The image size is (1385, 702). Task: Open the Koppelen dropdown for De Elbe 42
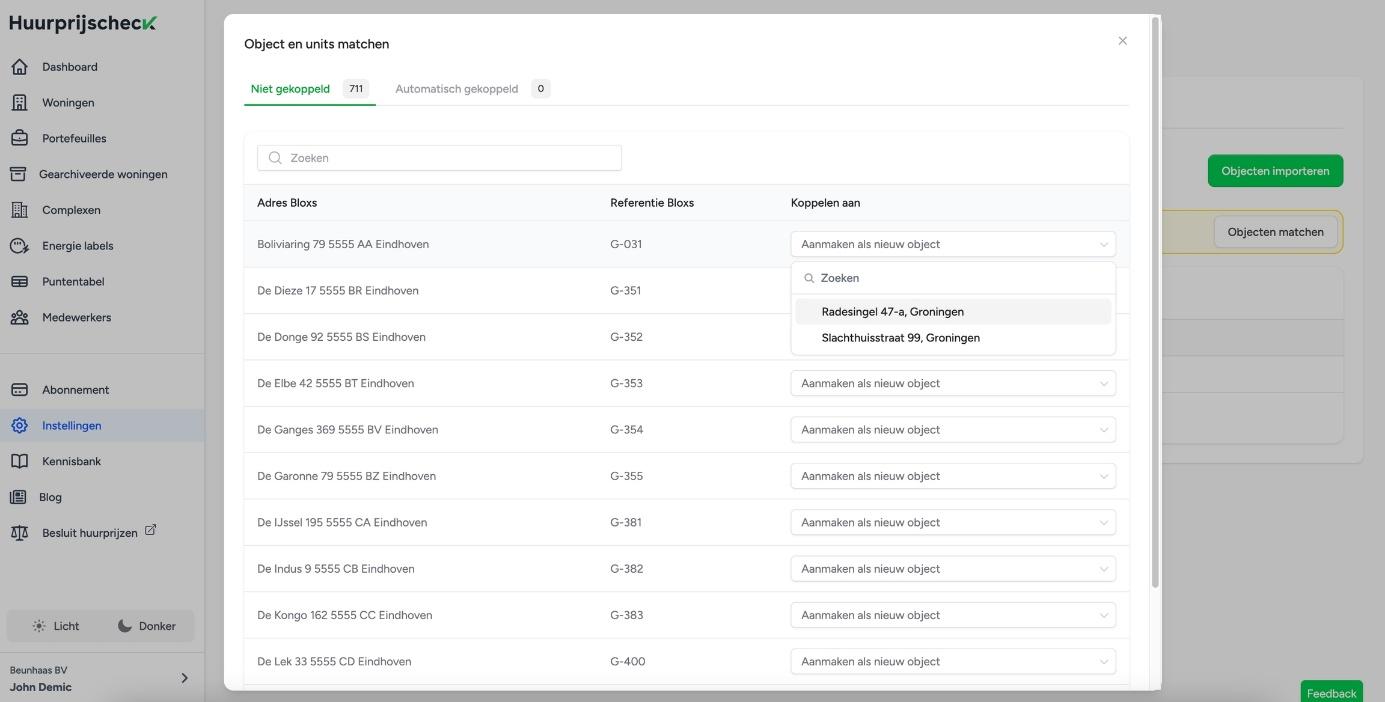(x=952, y=383)
